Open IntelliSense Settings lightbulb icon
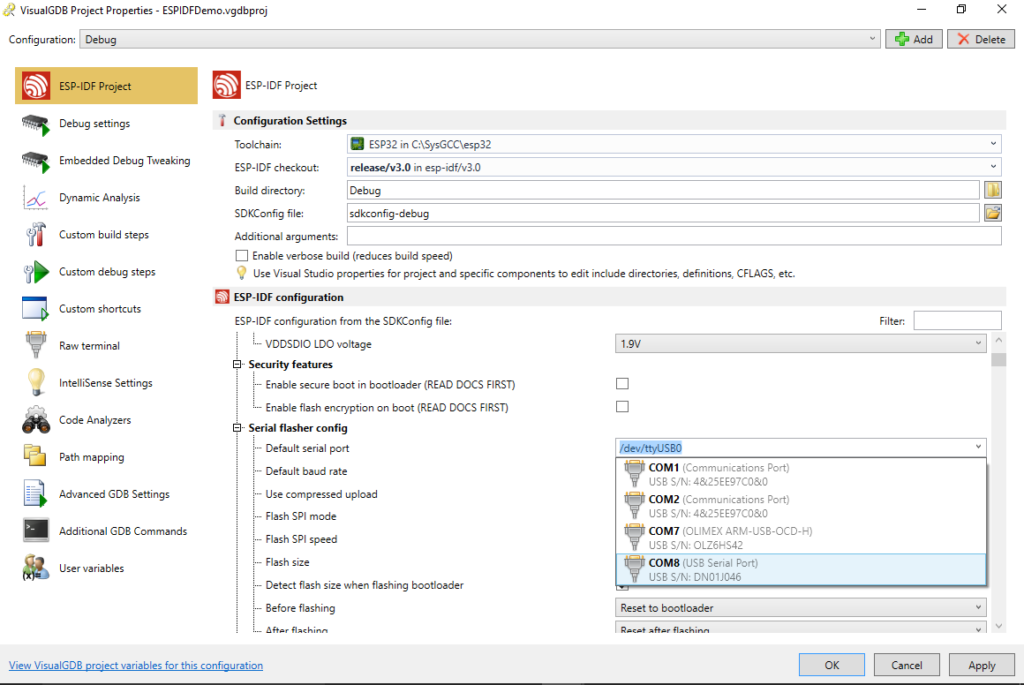The height and width of the screenshot is (685, 1024). (x=35, y=383)
